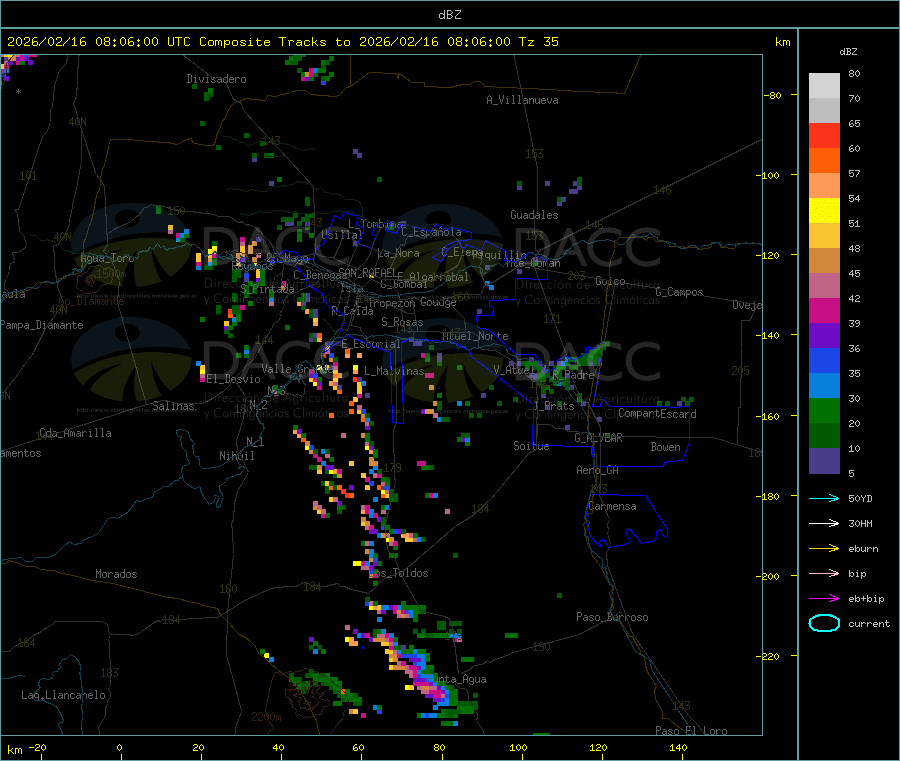Click the 'Pampa_Diamante' map label

point(42,325)
